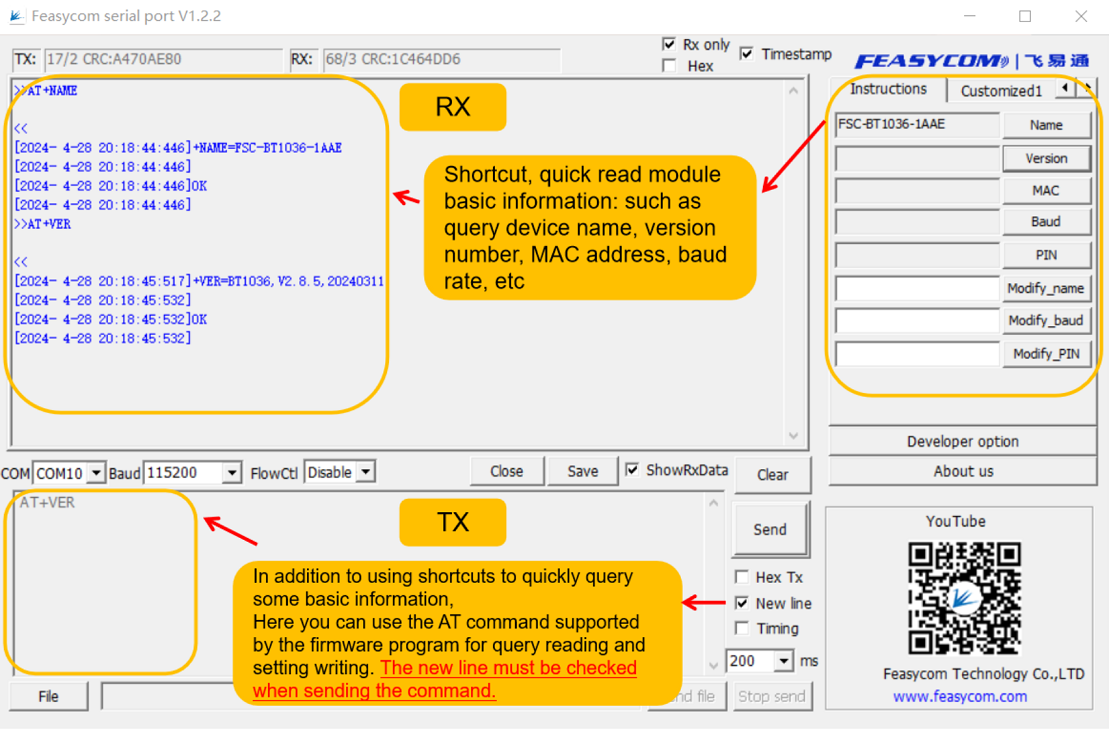
Task: Maximize the serial port window
Action: [1025, 16]
